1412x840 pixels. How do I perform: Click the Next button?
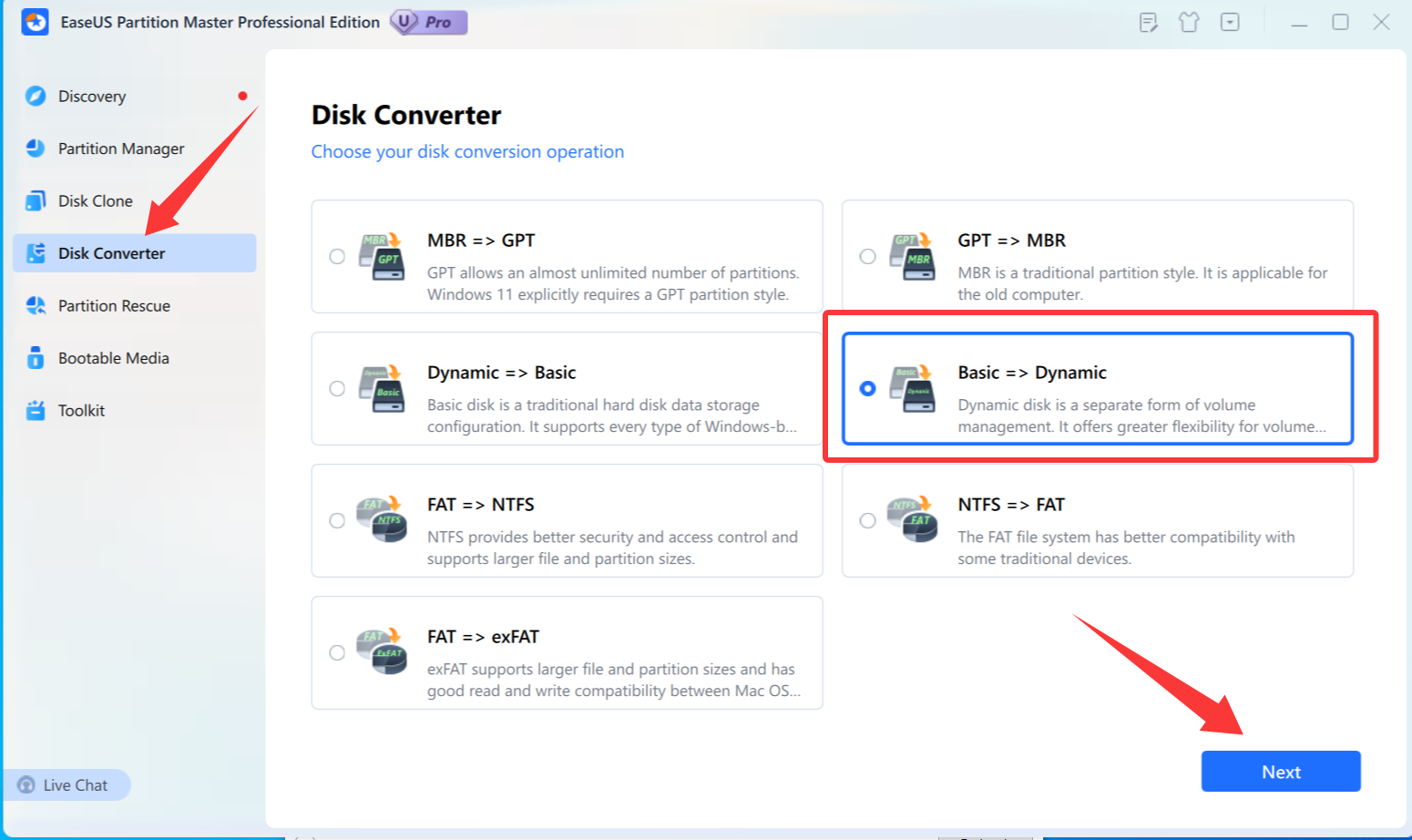pos(1281,772)
